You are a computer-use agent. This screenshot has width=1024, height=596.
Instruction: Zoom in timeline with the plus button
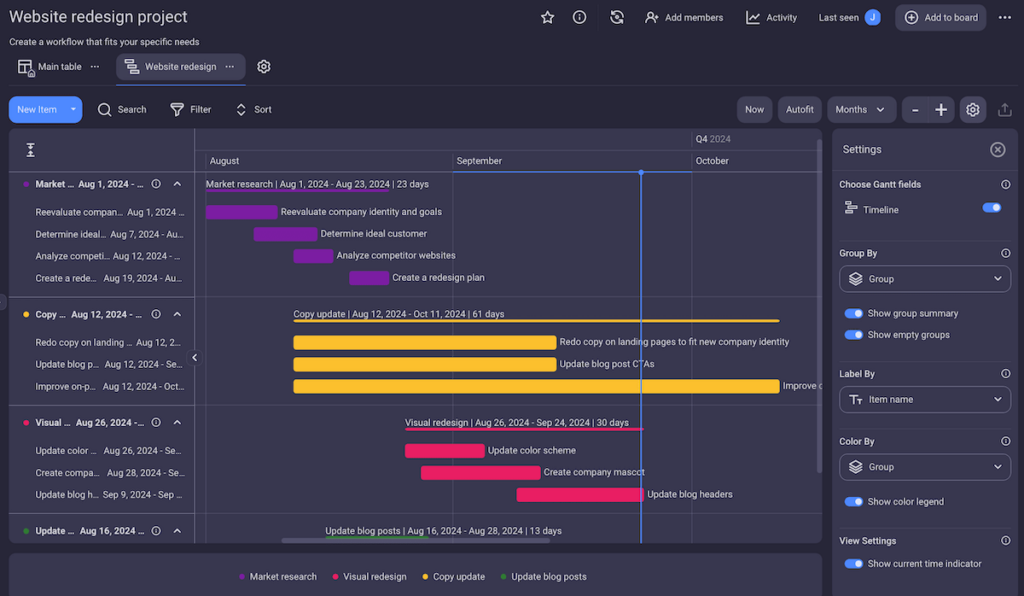pos(941,110)
